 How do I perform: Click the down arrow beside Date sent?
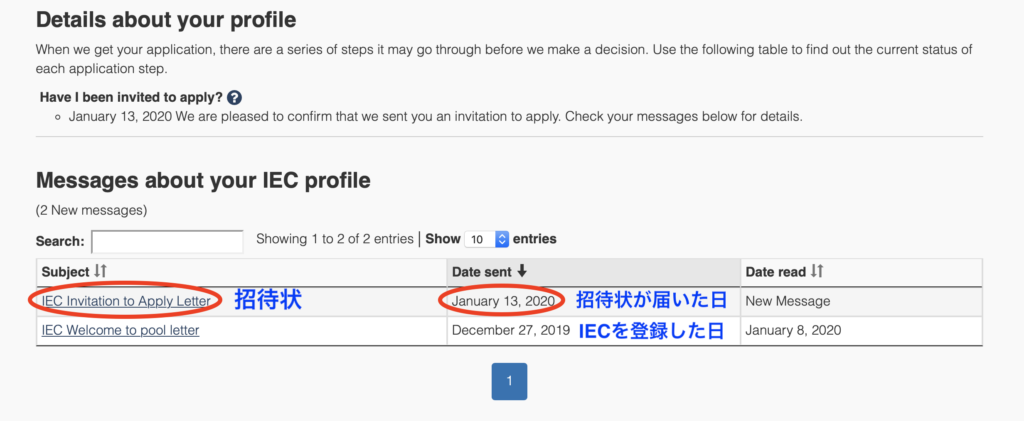click(521, 272)
